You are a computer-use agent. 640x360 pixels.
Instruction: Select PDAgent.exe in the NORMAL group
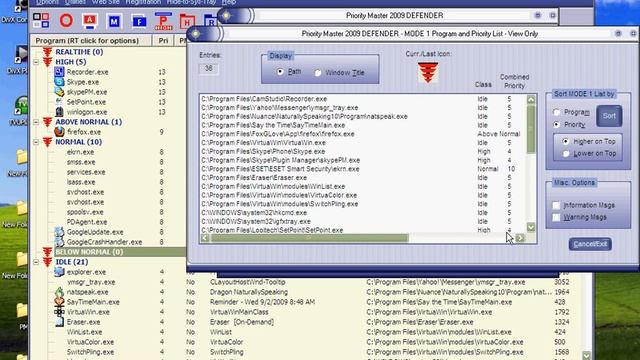87,222
